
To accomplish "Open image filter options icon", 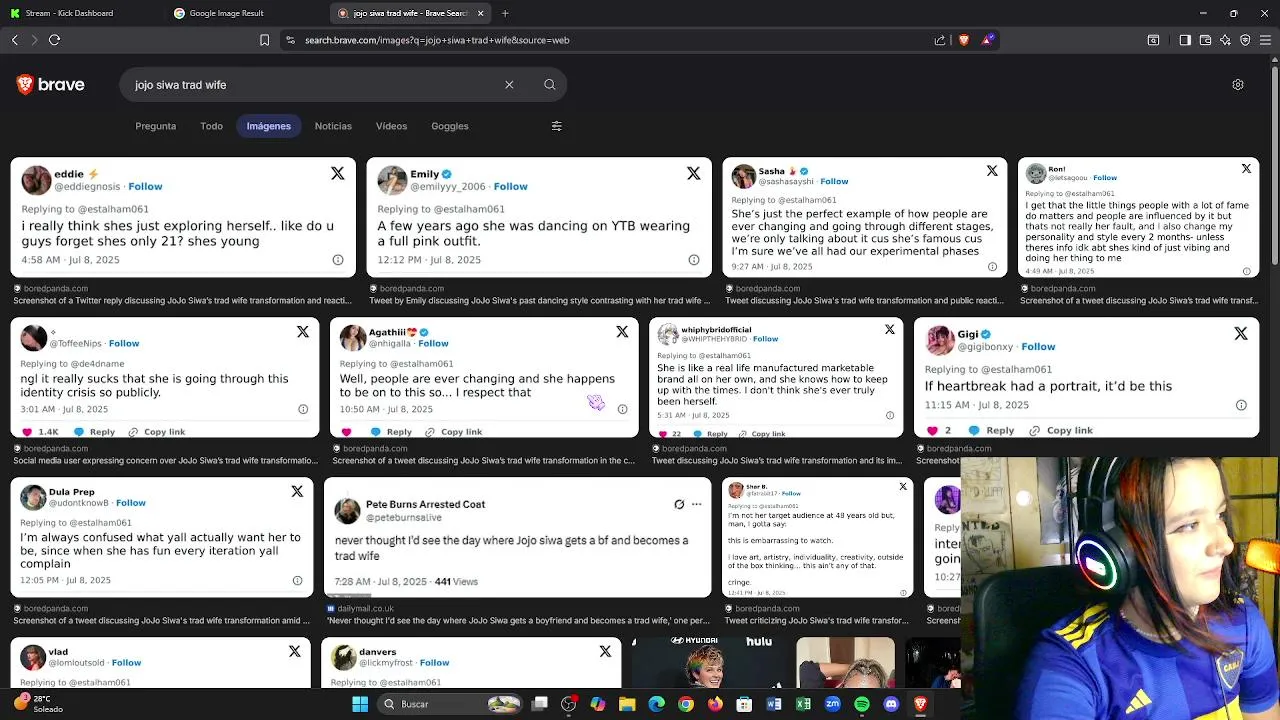I will pos(557,126).
